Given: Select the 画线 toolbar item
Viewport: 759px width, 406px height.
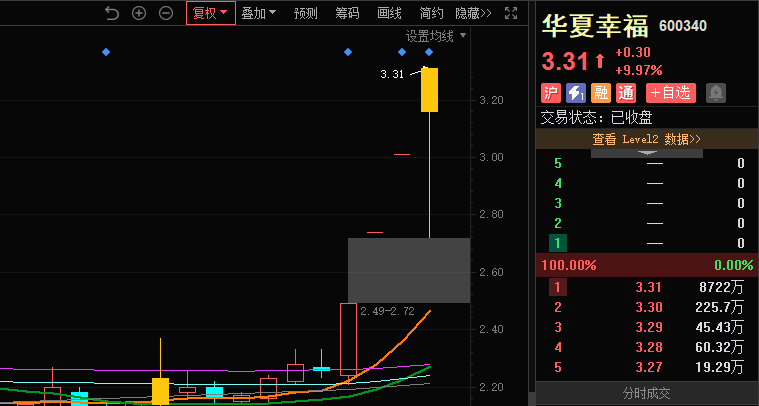Looking at the screenshot, I should (x=389, y=13).
